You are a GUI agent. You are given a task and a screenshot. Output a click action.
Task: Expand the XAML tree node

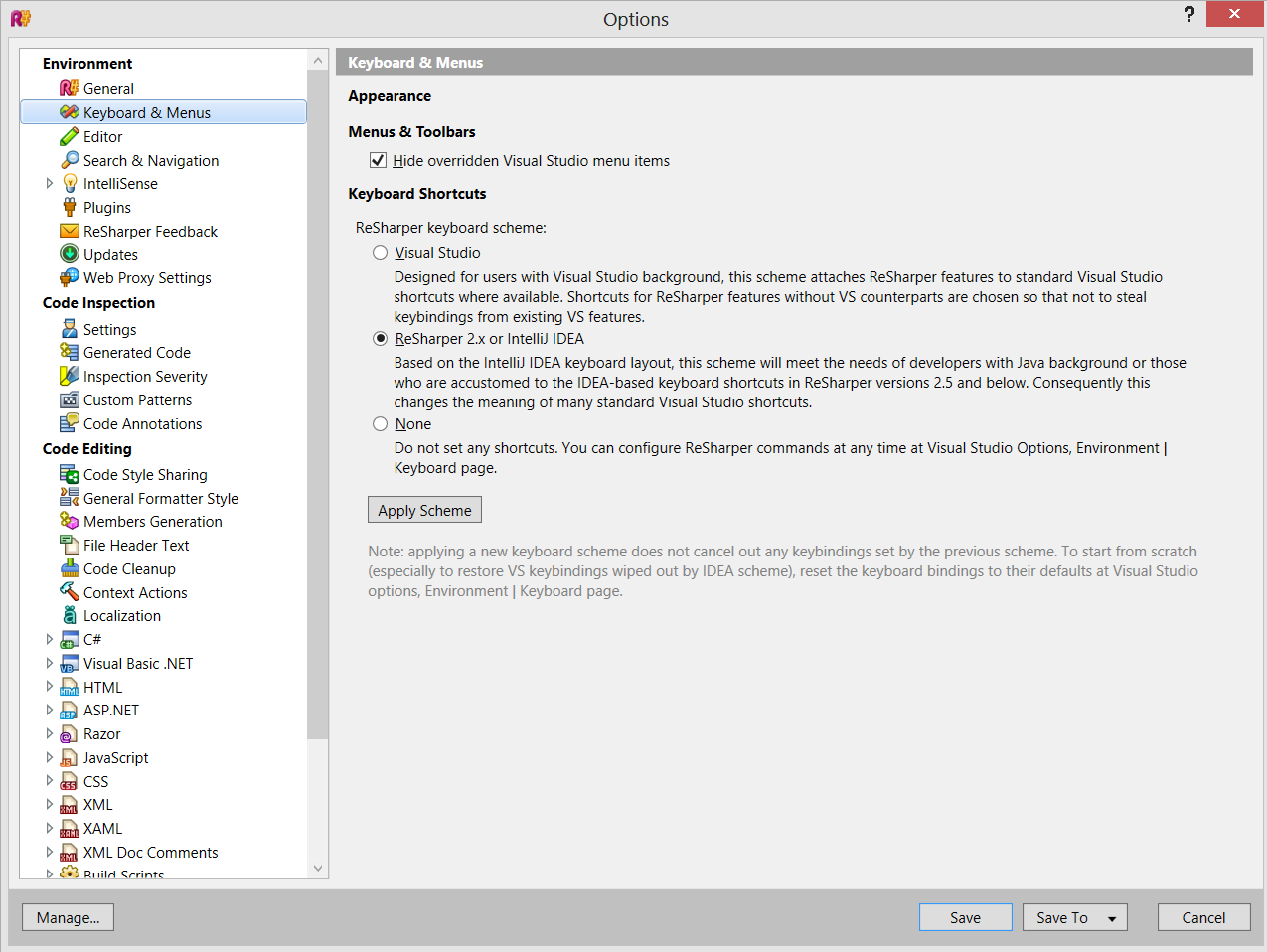pos(49,828)
